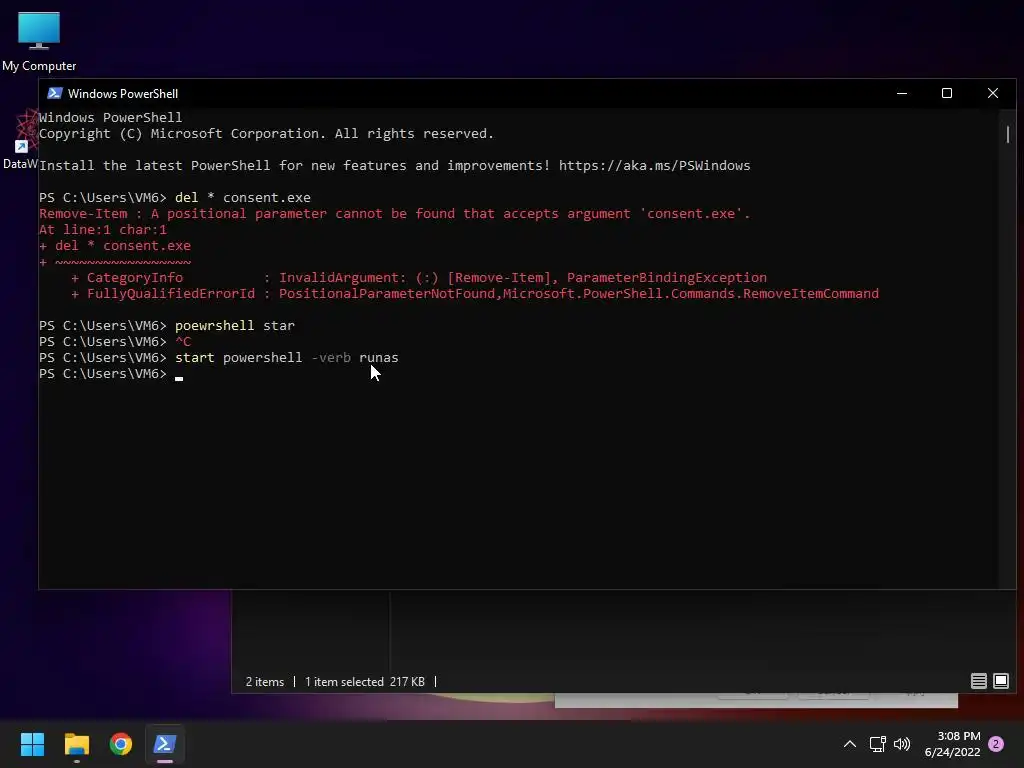Launch Google Chrome from the taskbar
1024x768 pixels.
[x=121, y=744]
